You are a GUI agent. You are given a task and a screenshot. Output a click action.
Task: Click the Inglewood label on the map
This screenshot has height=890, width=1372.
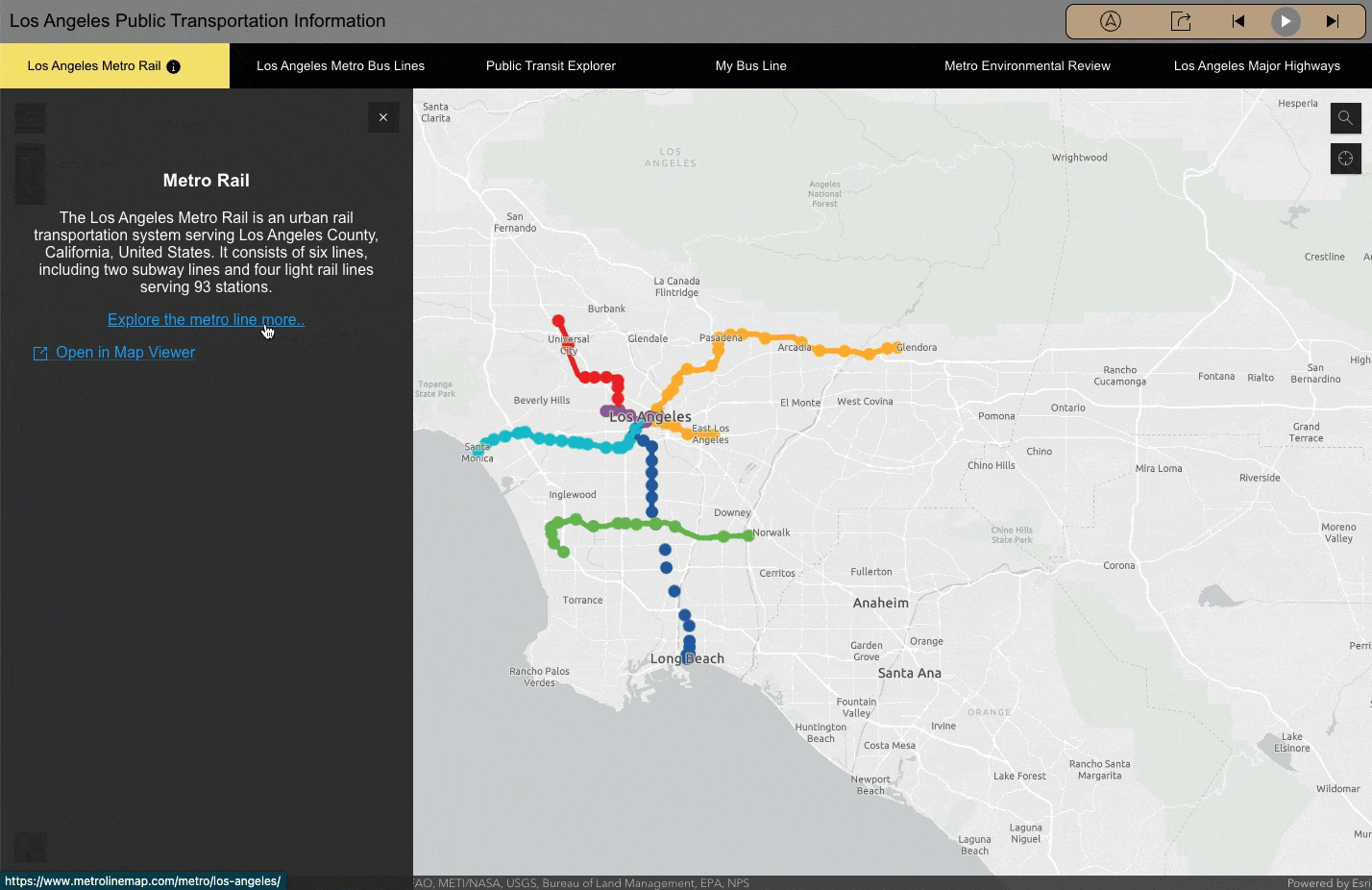tap(573, 495)
